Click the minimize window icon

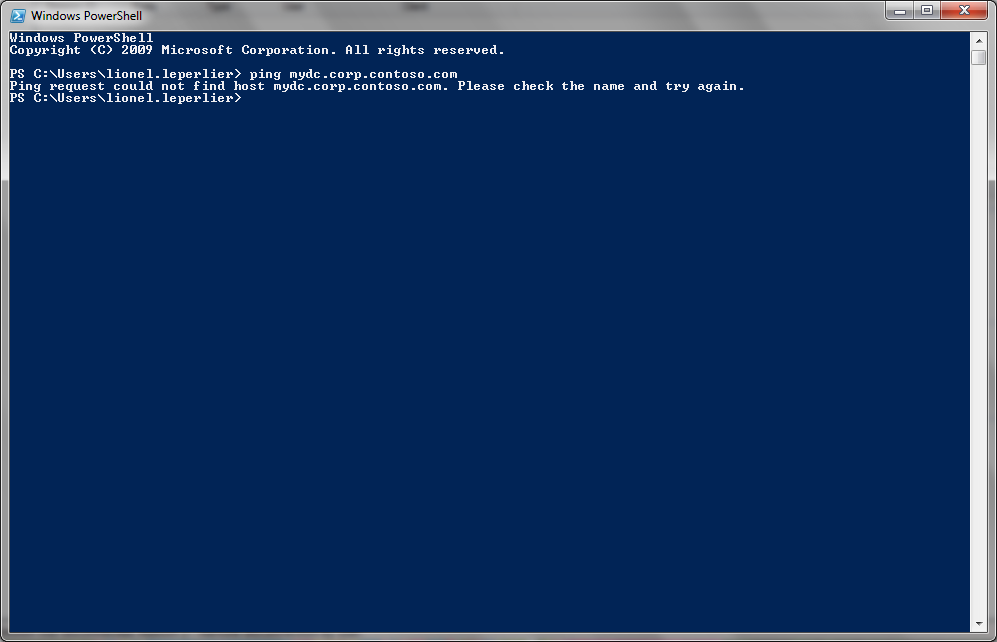tap(901, 10)
